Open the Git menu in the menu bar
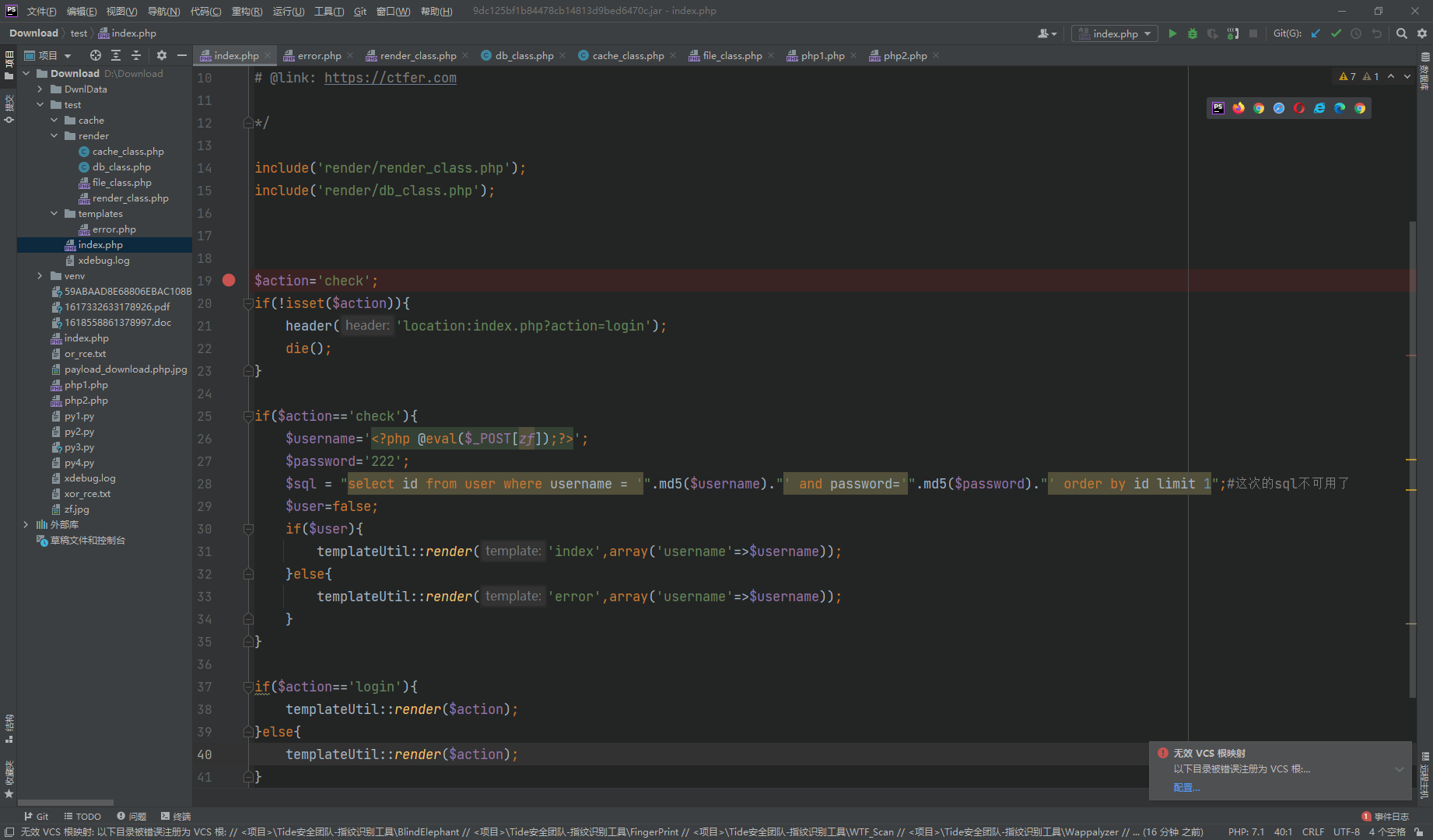 tap(360, 11)
